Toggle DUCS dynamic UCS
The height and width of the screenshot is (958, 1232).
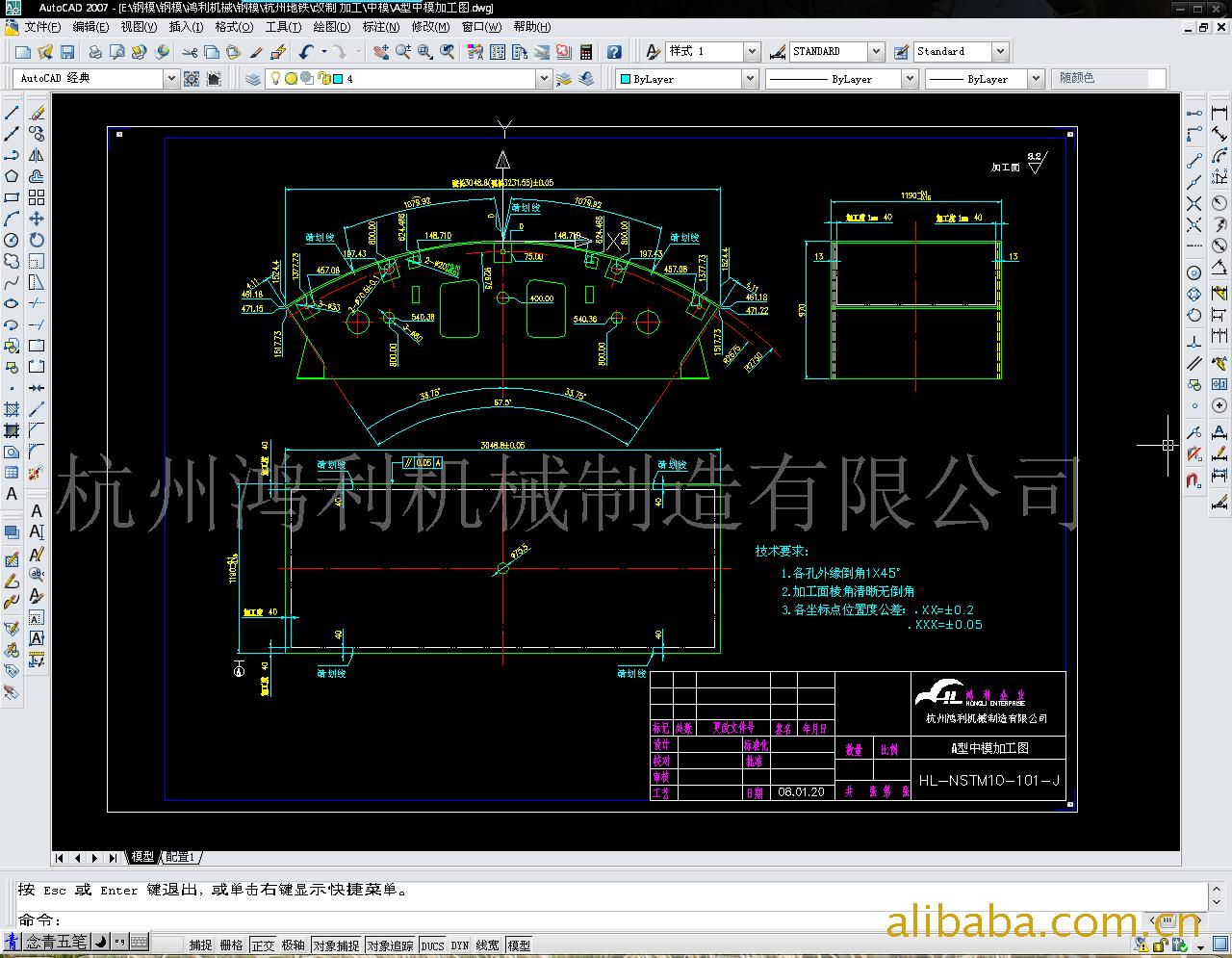pos(433,945)
